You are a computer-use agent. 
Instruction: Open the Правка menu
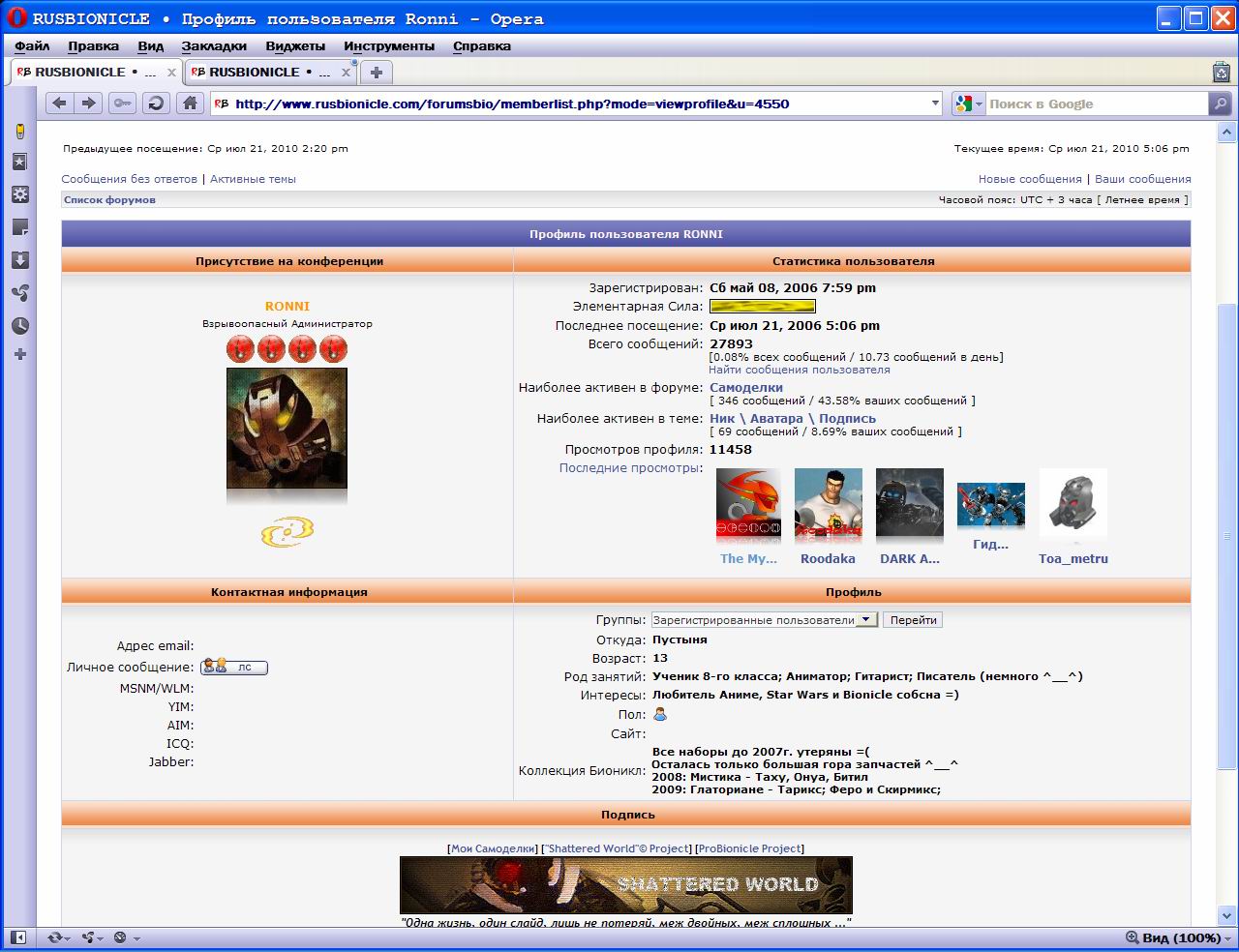94,45
